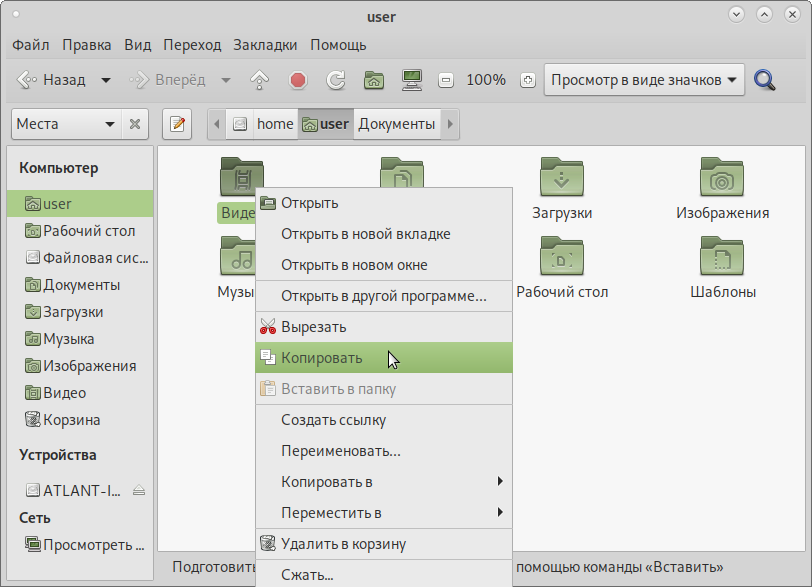
Task: Click the Up one level arrow icon
Action: tap(259, 80)
